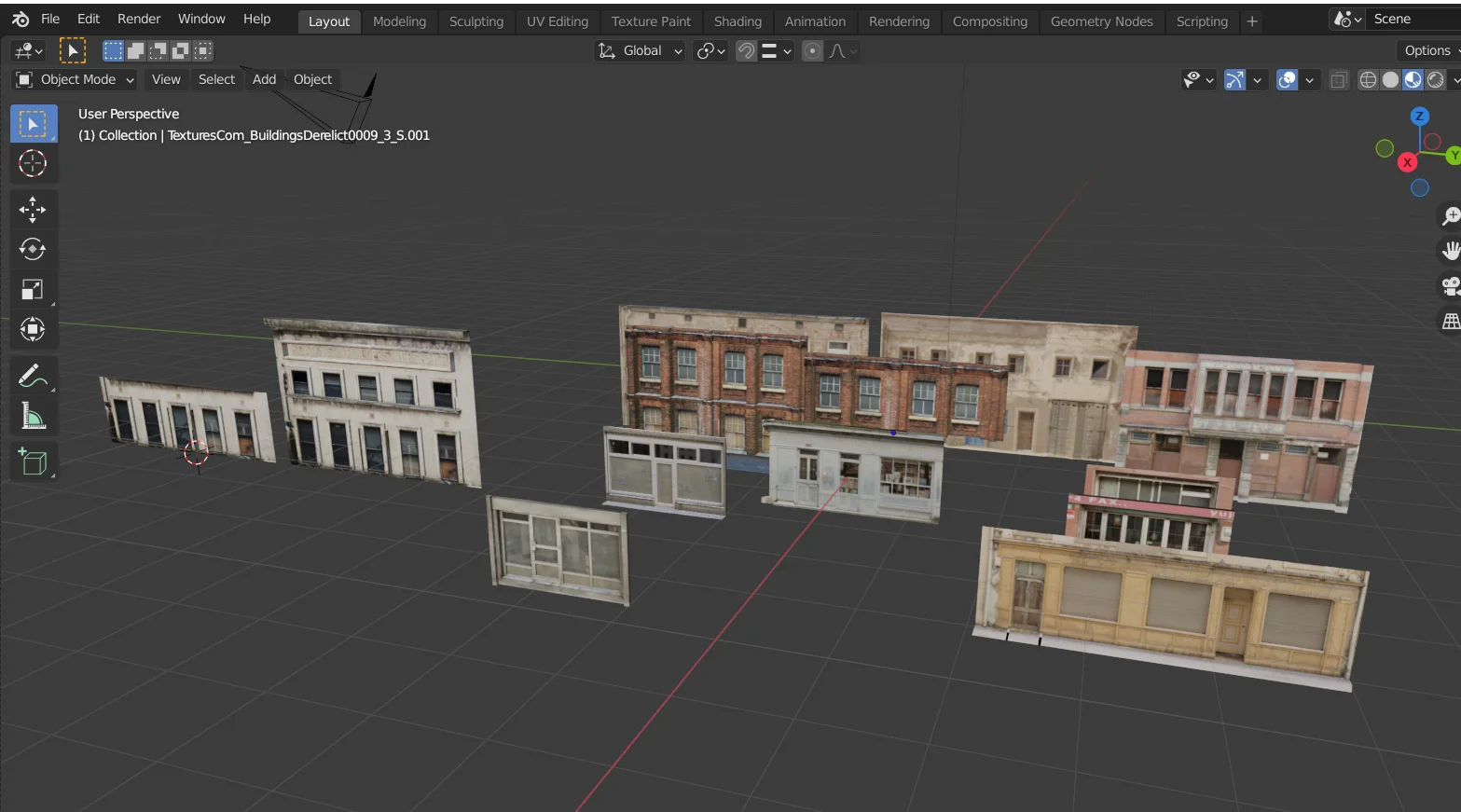
Task: Open the Object Mode dropdown
Action: tap(76, 80)
